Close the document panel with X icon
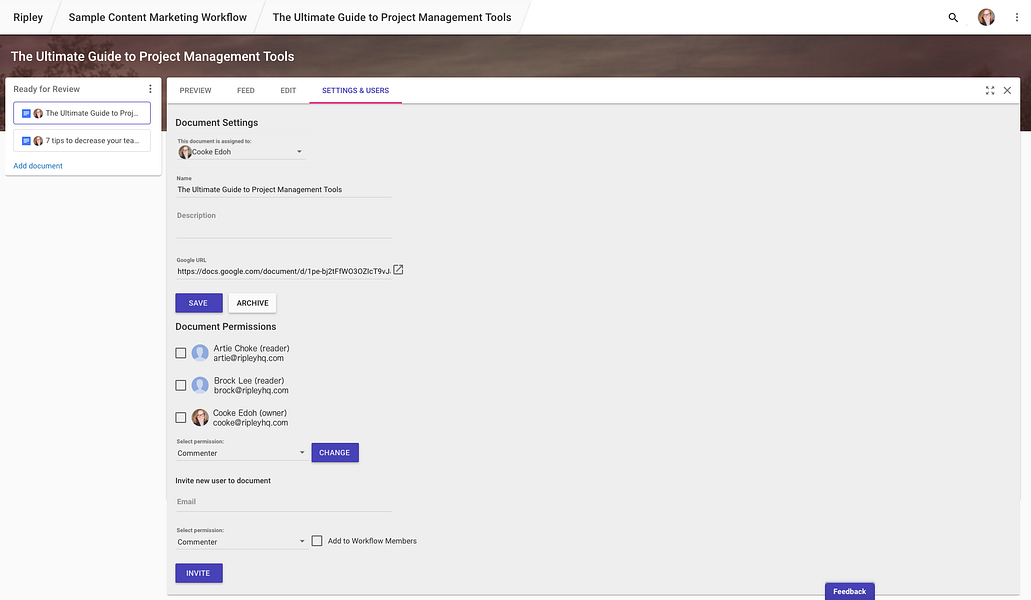The width and height of the screenshot is (1031, 600). (1007, 91)
